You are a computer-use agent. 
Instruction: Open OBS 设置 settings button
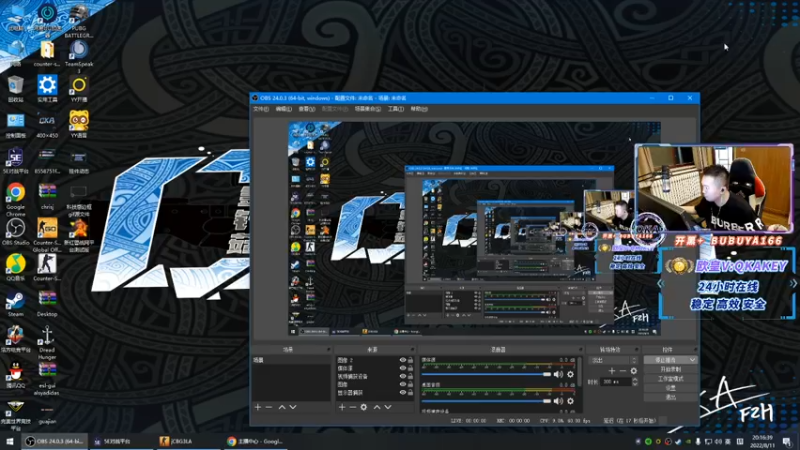click(670, 388)
